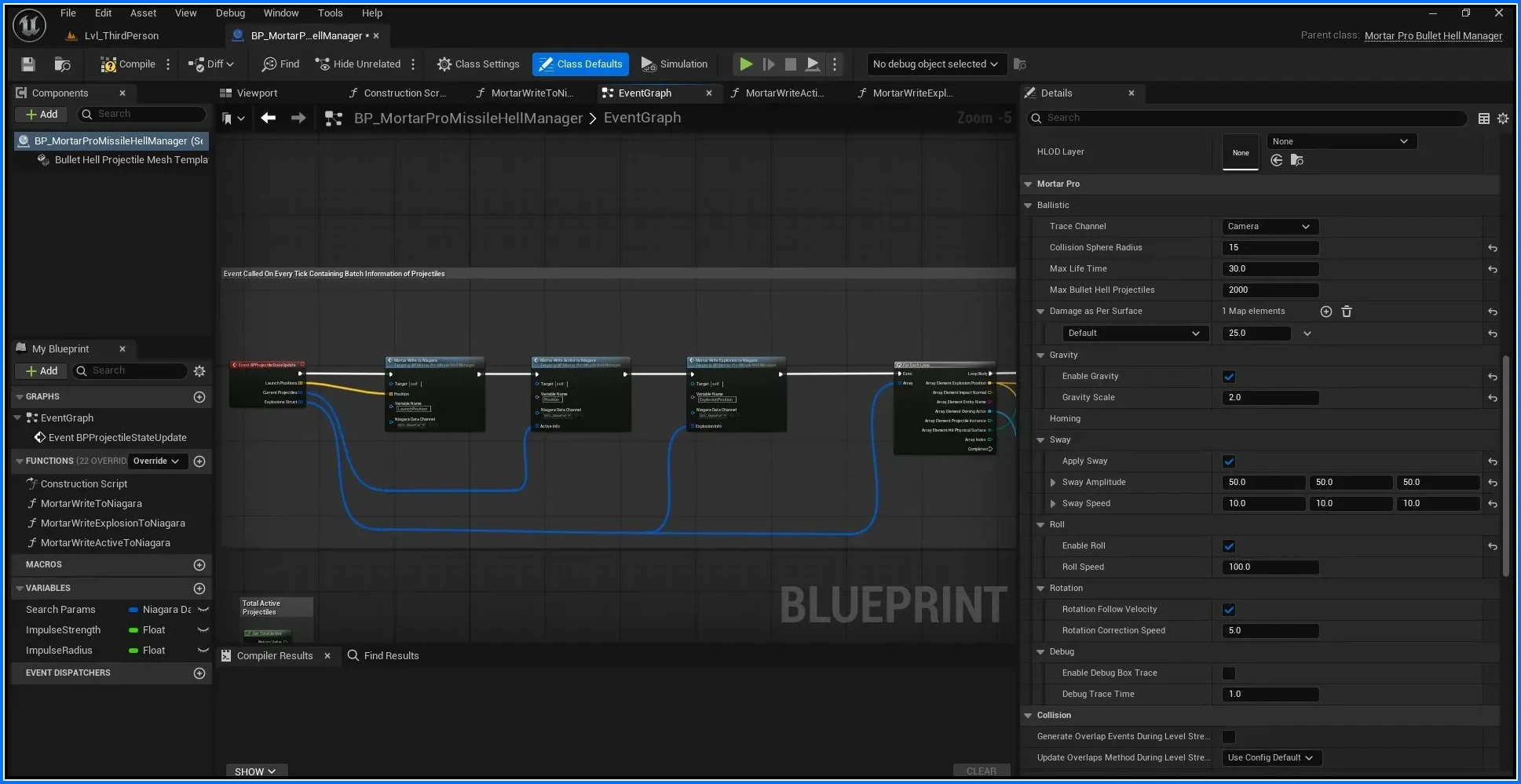The width and height of the screenshot is (1521, 784).
Task: Open the Asset menu
Action: (x=143, y=13)
